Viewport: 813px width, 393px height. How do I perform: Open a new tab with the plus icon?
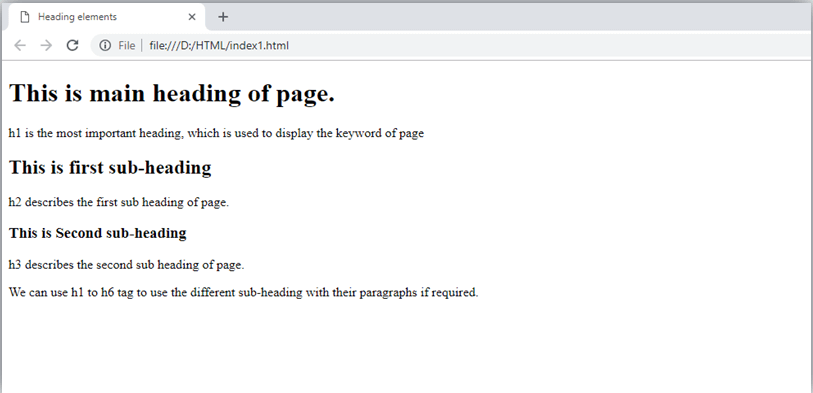click(x=223, y=17)
